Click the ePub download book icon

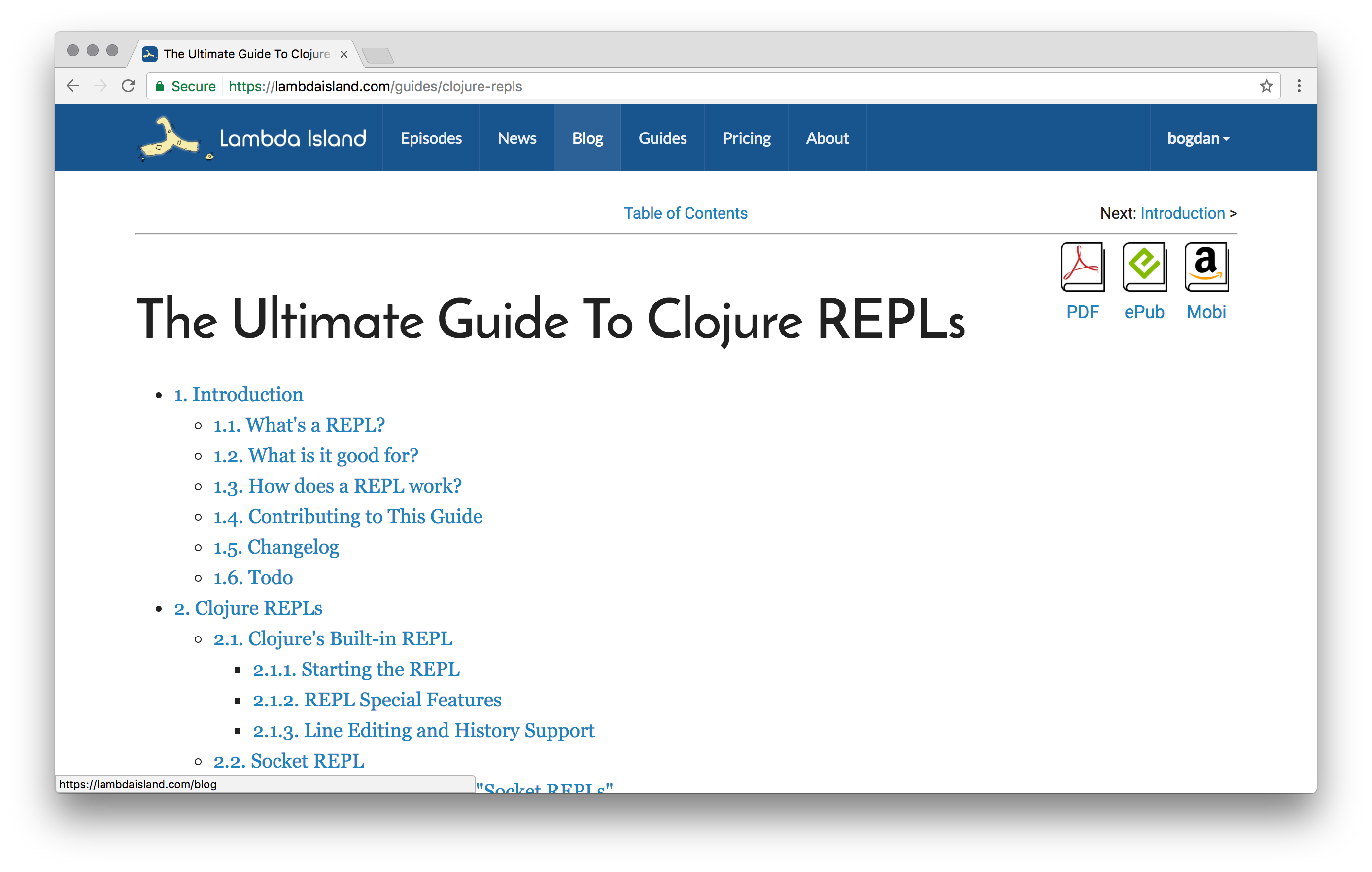pos(1144,267)
